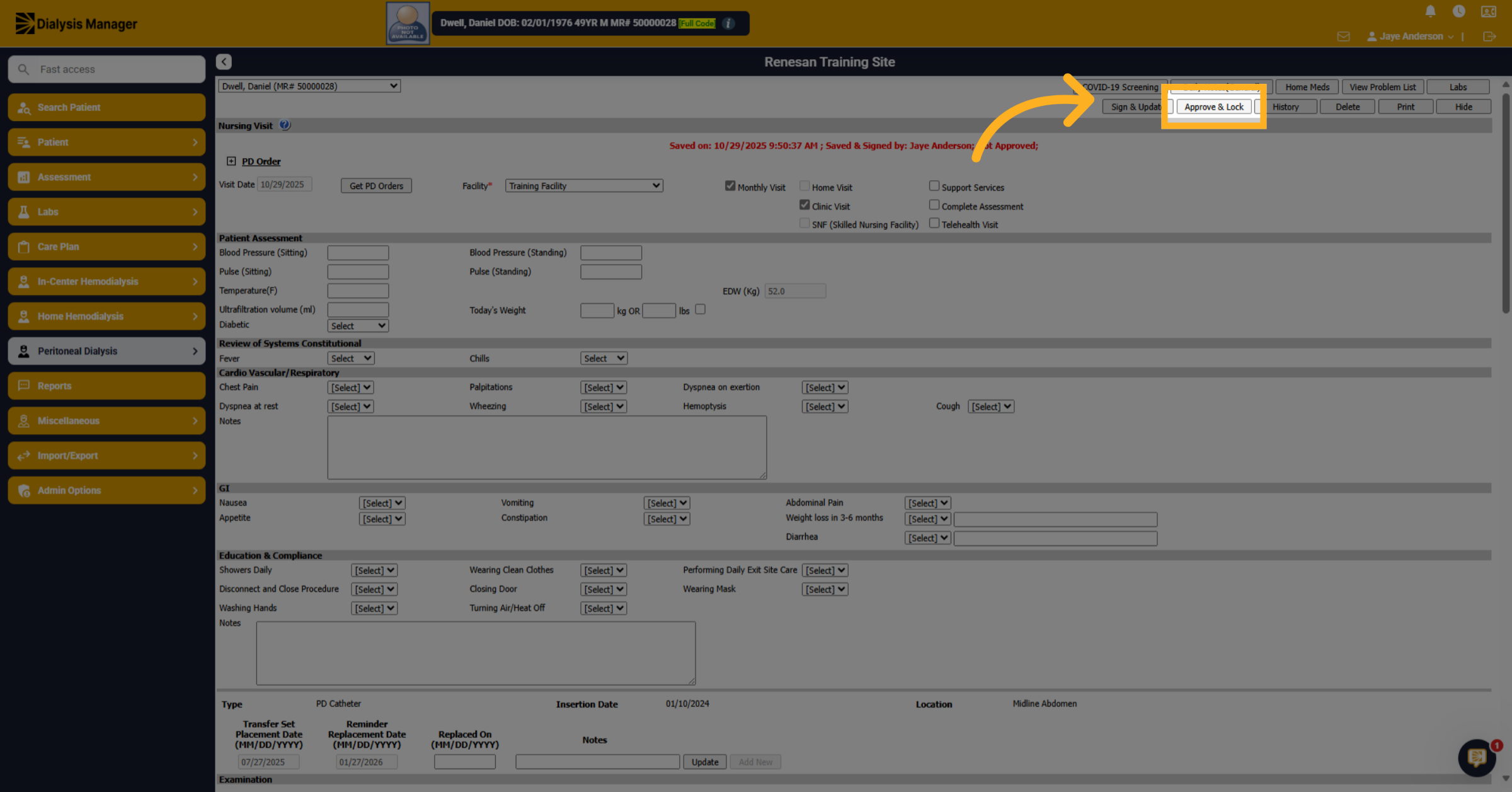Image resolution: width=1512 pixels, height=792 pixels.
Task: Open the clock icon in header
Action: click(x=1458, y=11)
